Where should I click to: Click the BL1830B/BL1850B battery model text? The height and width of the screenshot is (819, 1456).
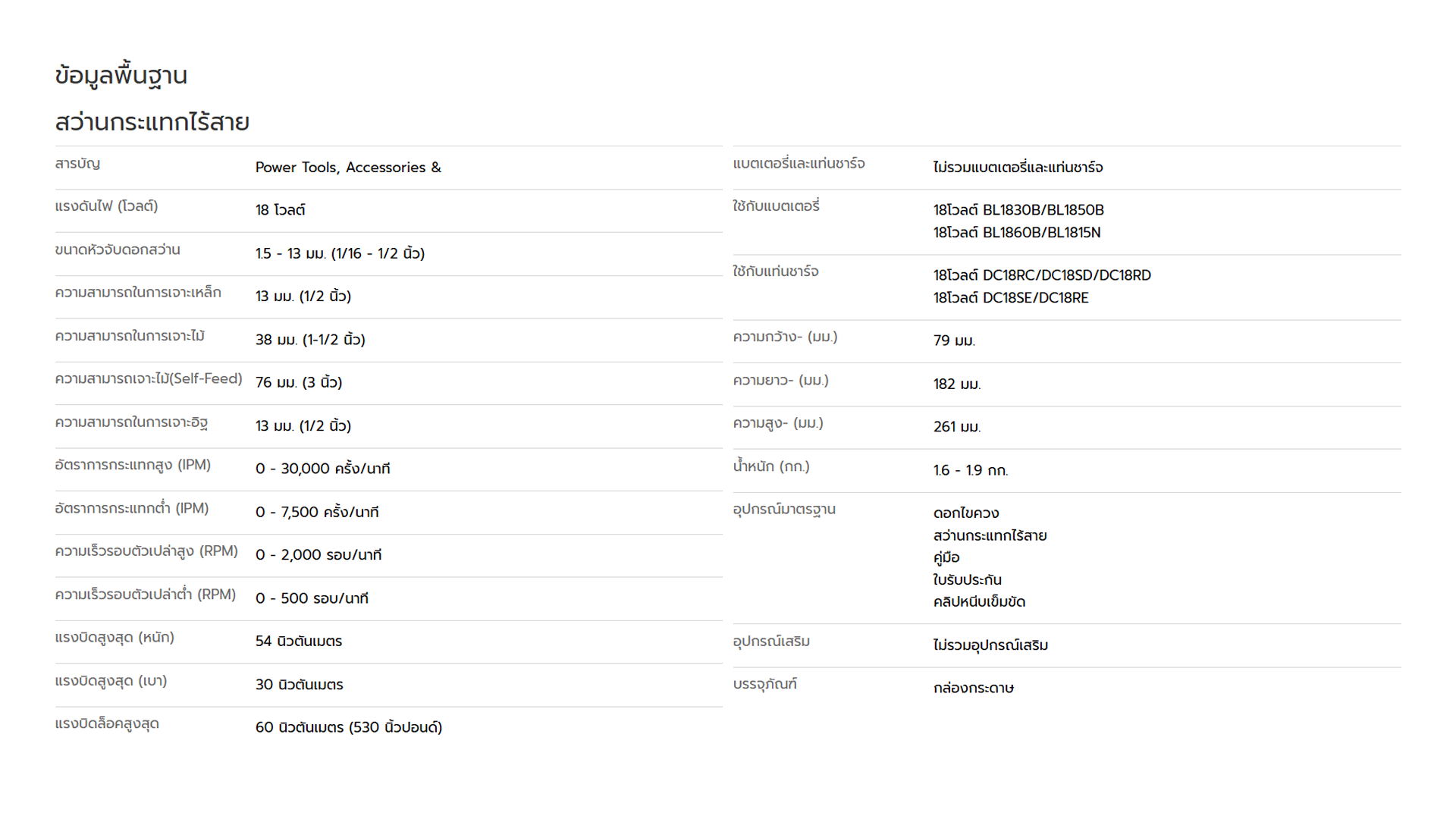pos(1043,210)
